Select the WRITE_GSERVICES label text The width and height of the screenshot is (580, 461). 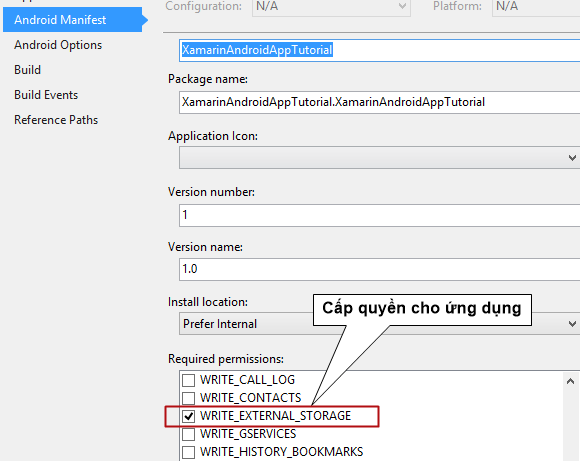pyautogui.click(x=248, y=434)
